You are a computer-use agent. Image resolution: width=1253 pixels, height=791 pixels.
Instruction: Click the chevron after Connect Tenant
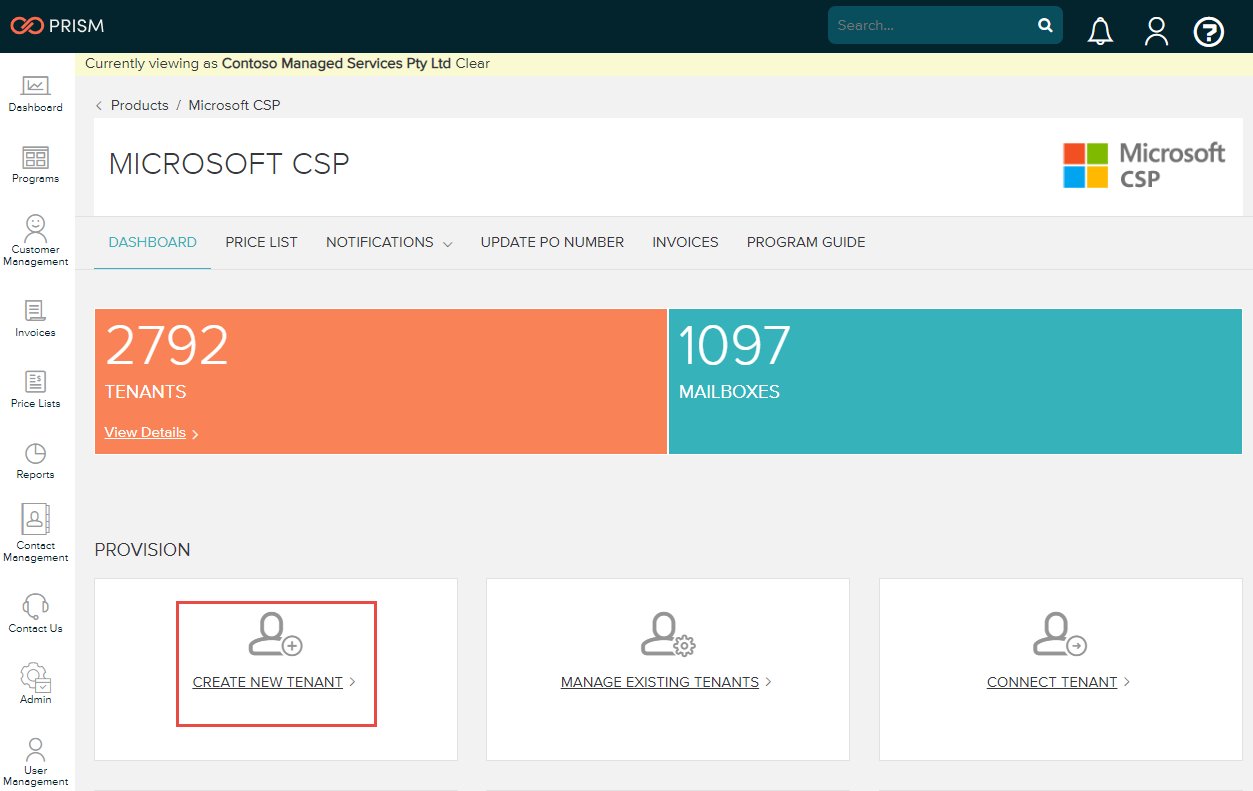coord(1127,682)
